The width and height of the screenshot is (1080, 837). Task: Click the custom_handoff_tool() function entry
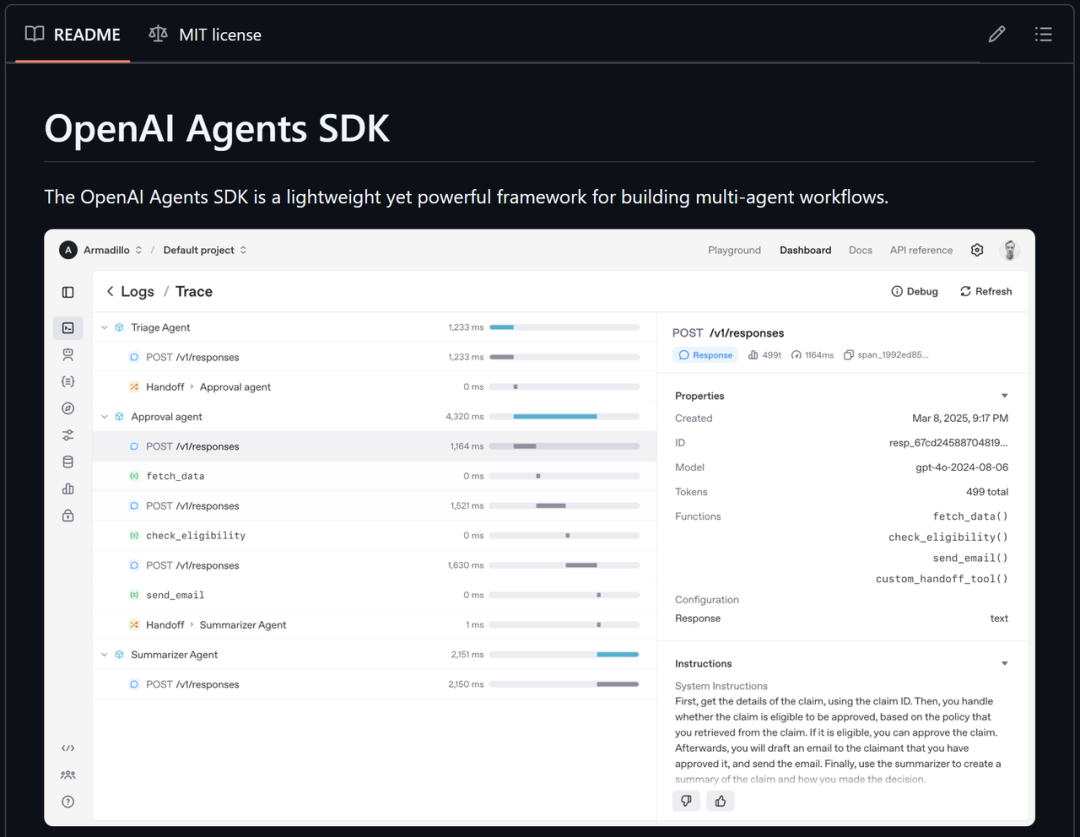[x=942, y=579]
